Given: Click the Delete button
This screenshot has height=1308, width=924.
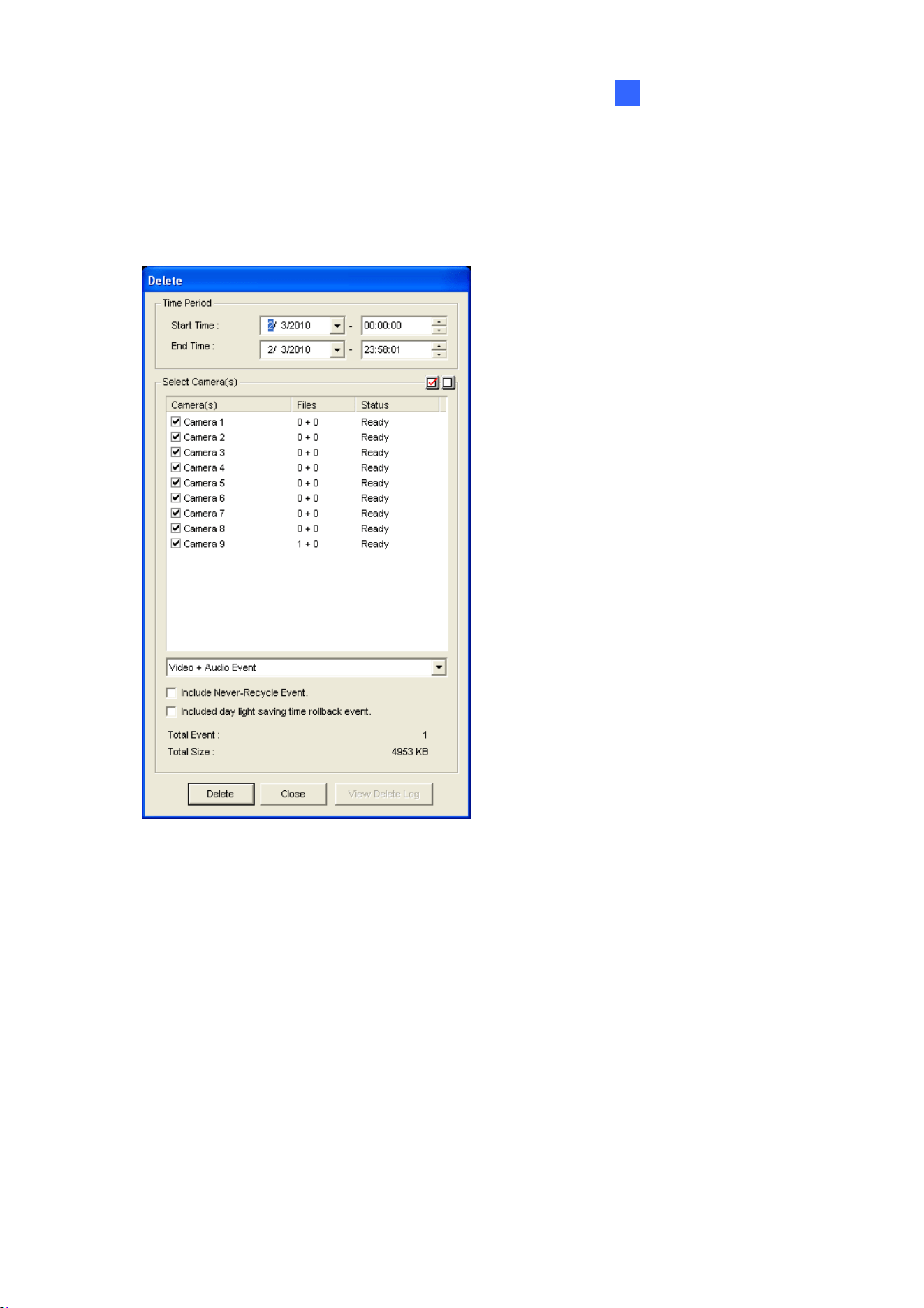Looking at the screenshot, I should click(221, 794).
